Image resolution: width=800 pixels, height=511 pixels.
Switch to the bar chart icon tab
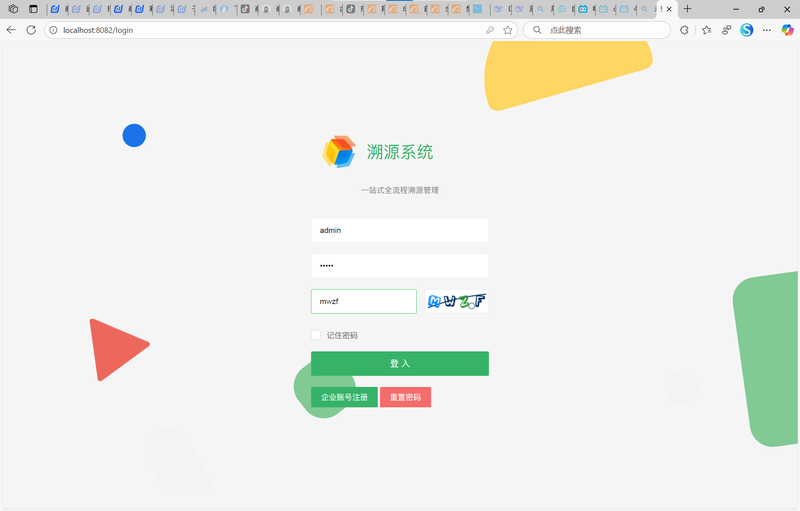[x=204, y=9]
